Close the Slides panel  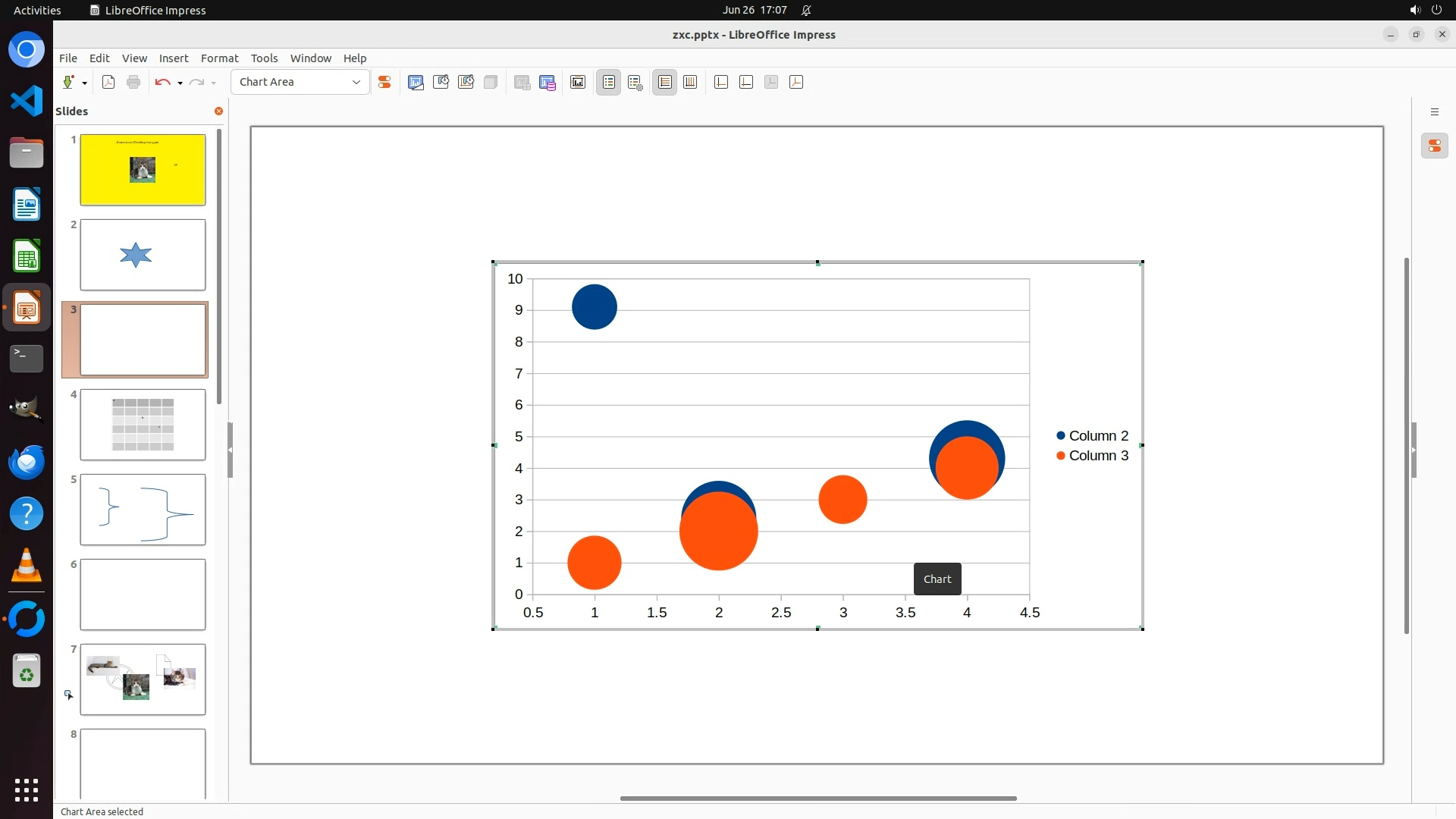point(218,111)
